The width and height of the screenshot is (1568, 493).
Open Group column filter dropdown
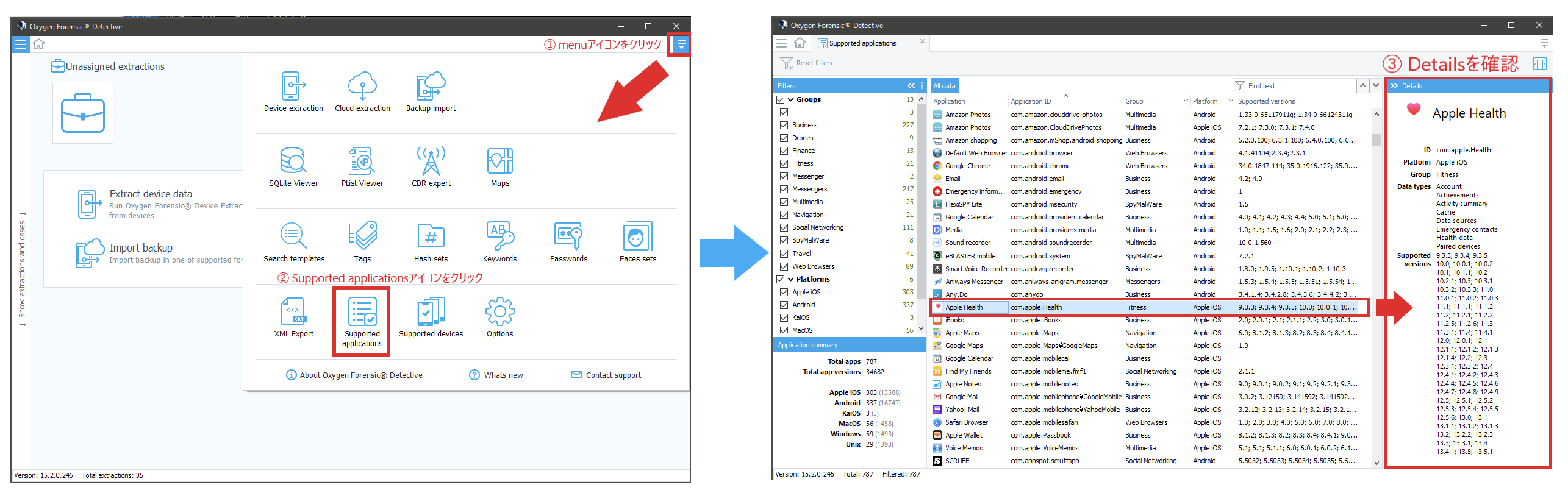click(1186, 101)
